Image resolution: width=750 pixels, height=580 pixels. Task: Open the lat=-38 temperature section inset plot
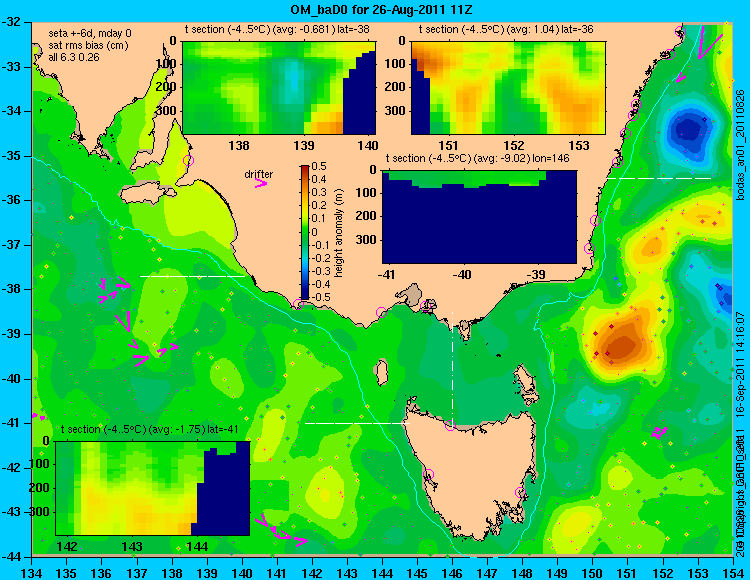coord(279,87)
